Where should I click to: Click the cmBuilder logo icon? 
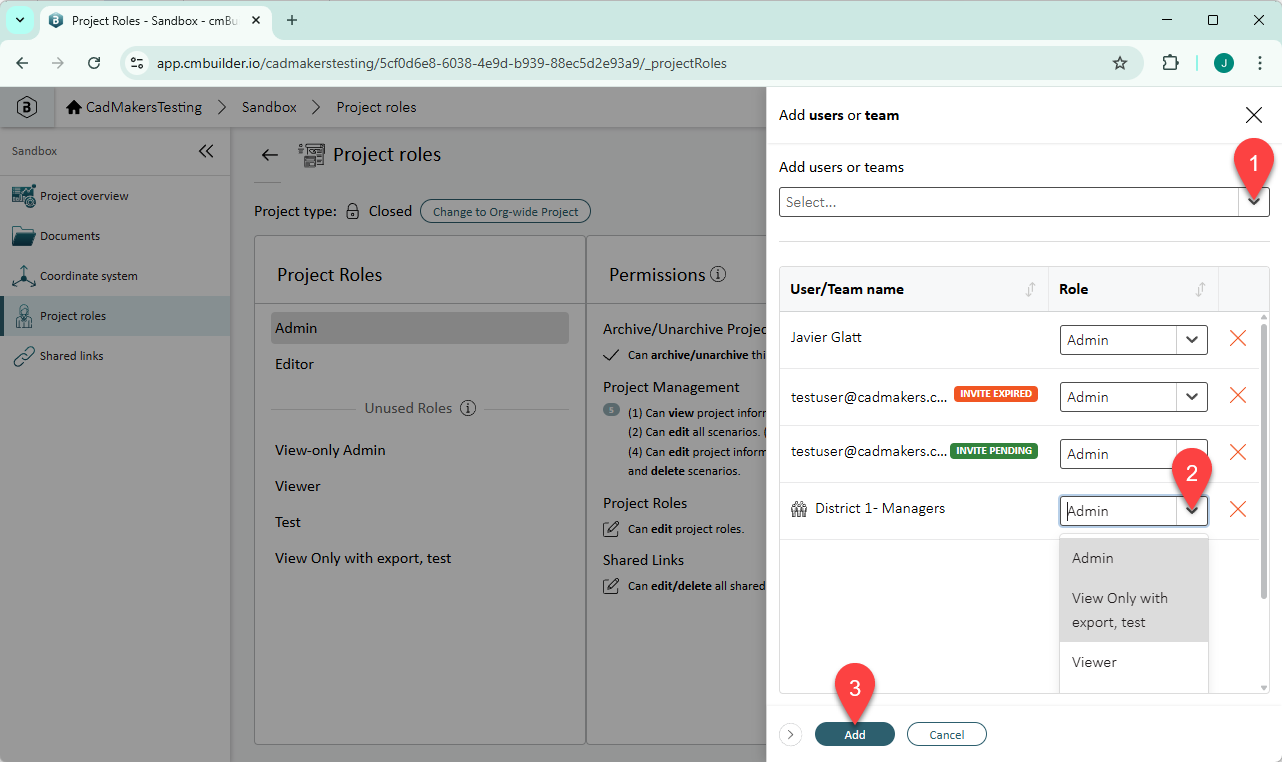pos(27,107)
